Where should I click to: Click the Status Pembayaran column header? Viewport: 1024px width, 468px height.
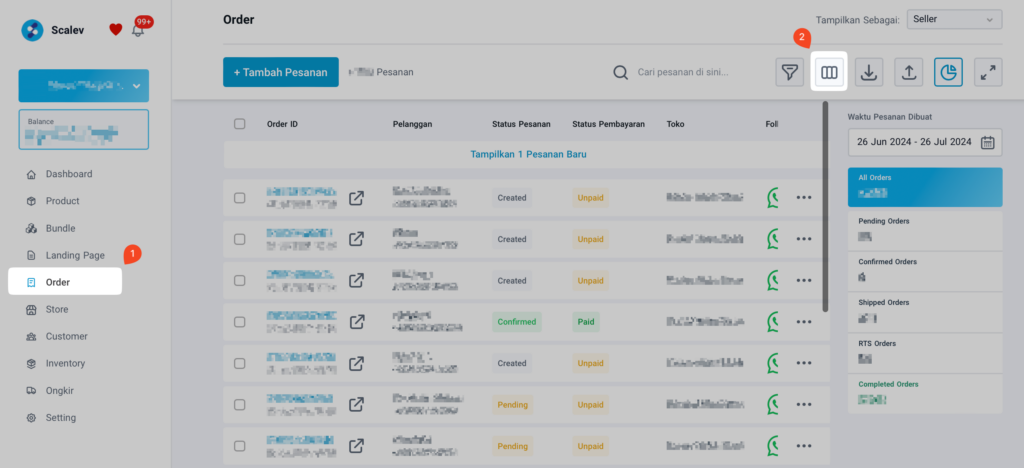609,124
